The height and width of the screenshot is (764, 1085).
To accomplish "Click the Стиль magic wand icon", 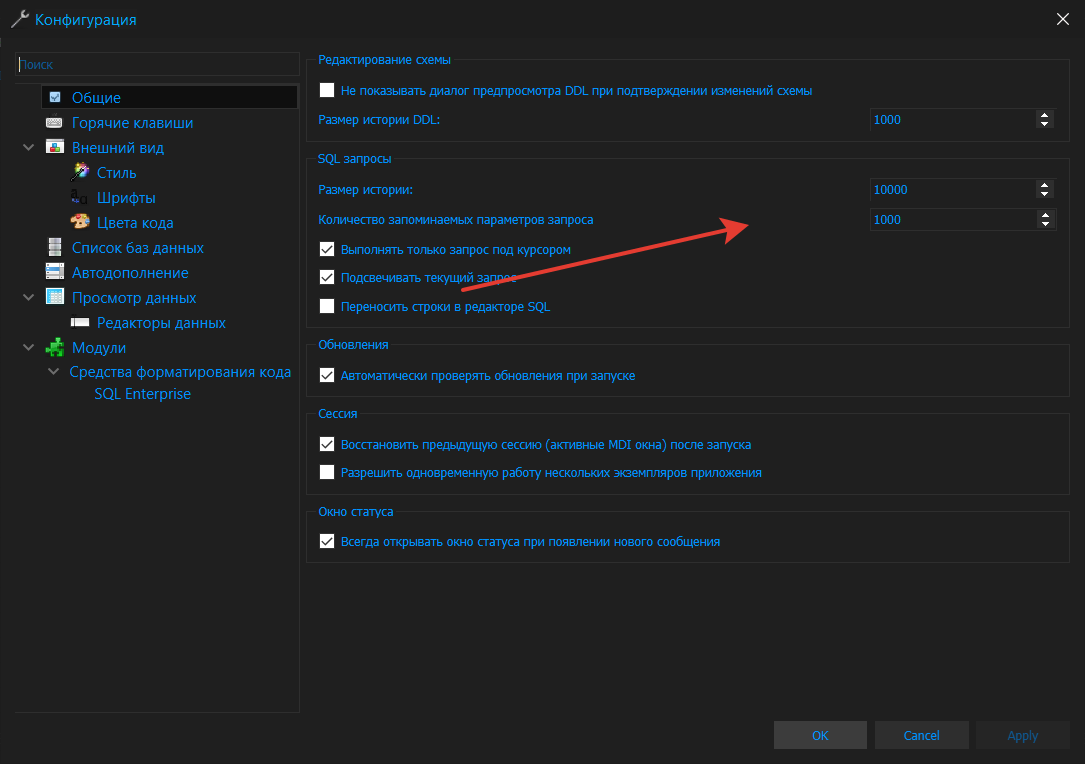I will click(x=80, y=173).
